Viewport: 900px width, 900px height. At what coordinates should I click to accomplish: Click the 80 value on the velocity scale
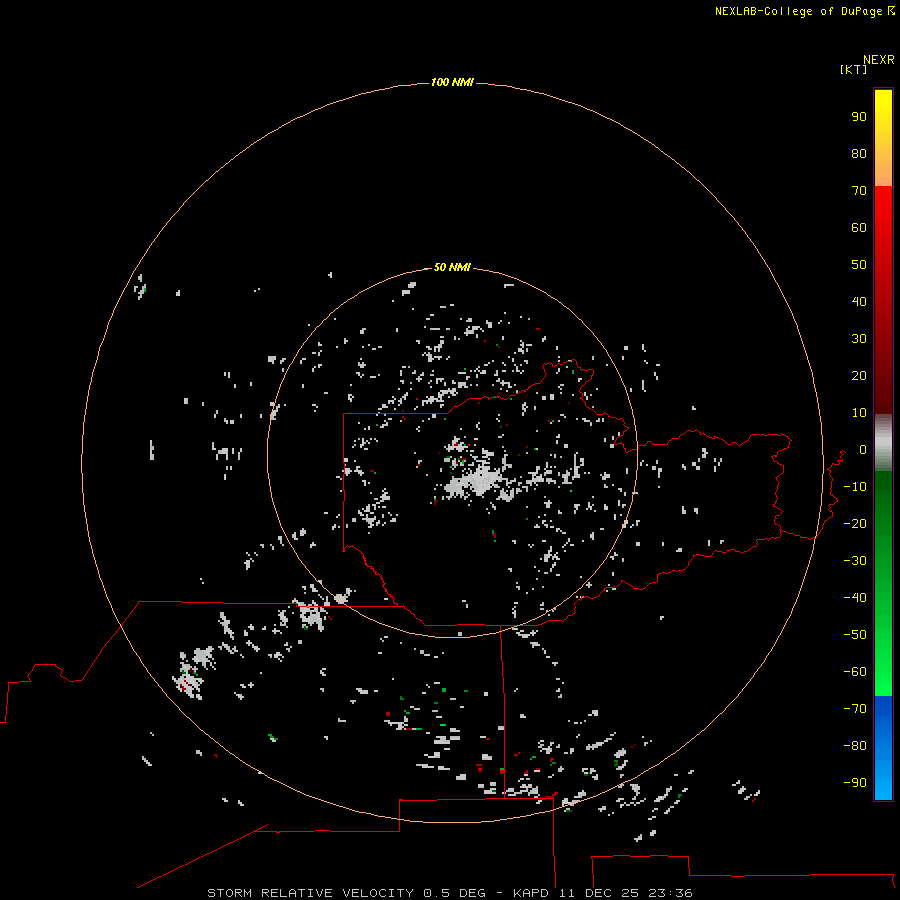point(859,154)
